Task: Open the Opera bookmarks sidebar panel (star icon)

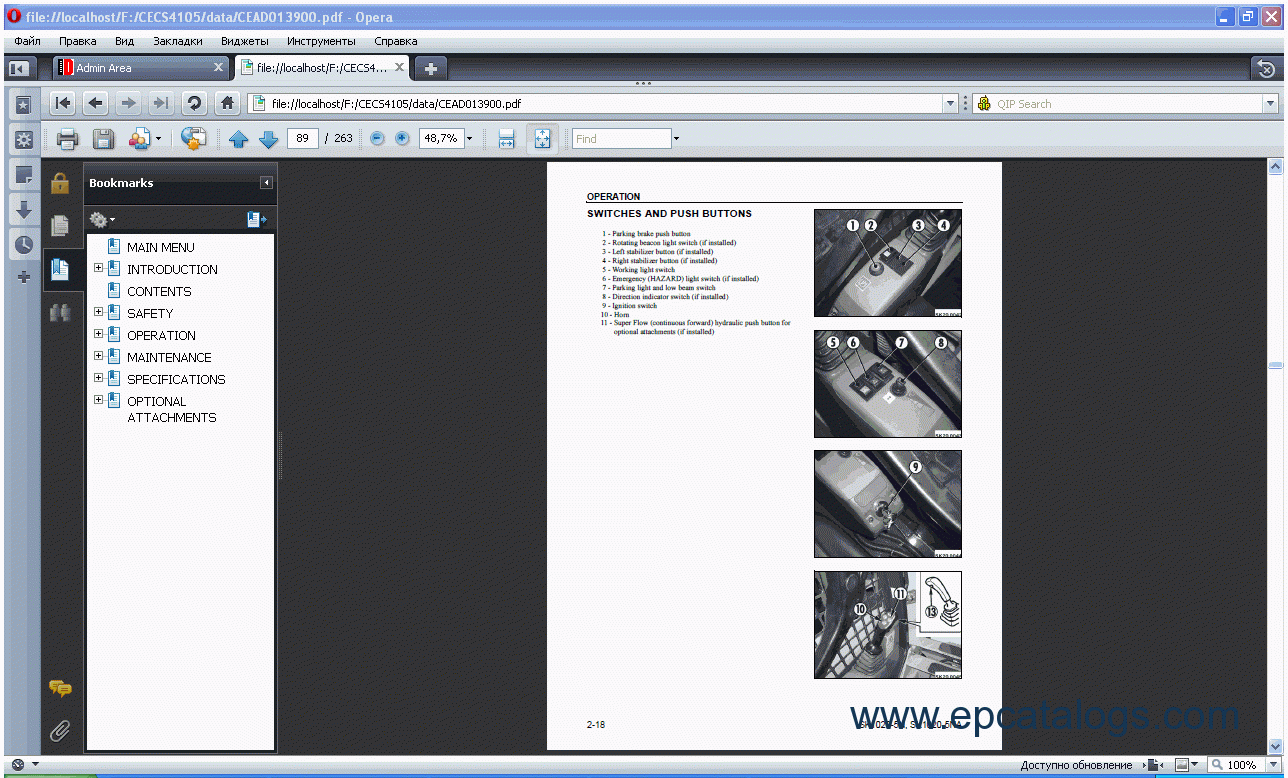Action: coord(24,104)
